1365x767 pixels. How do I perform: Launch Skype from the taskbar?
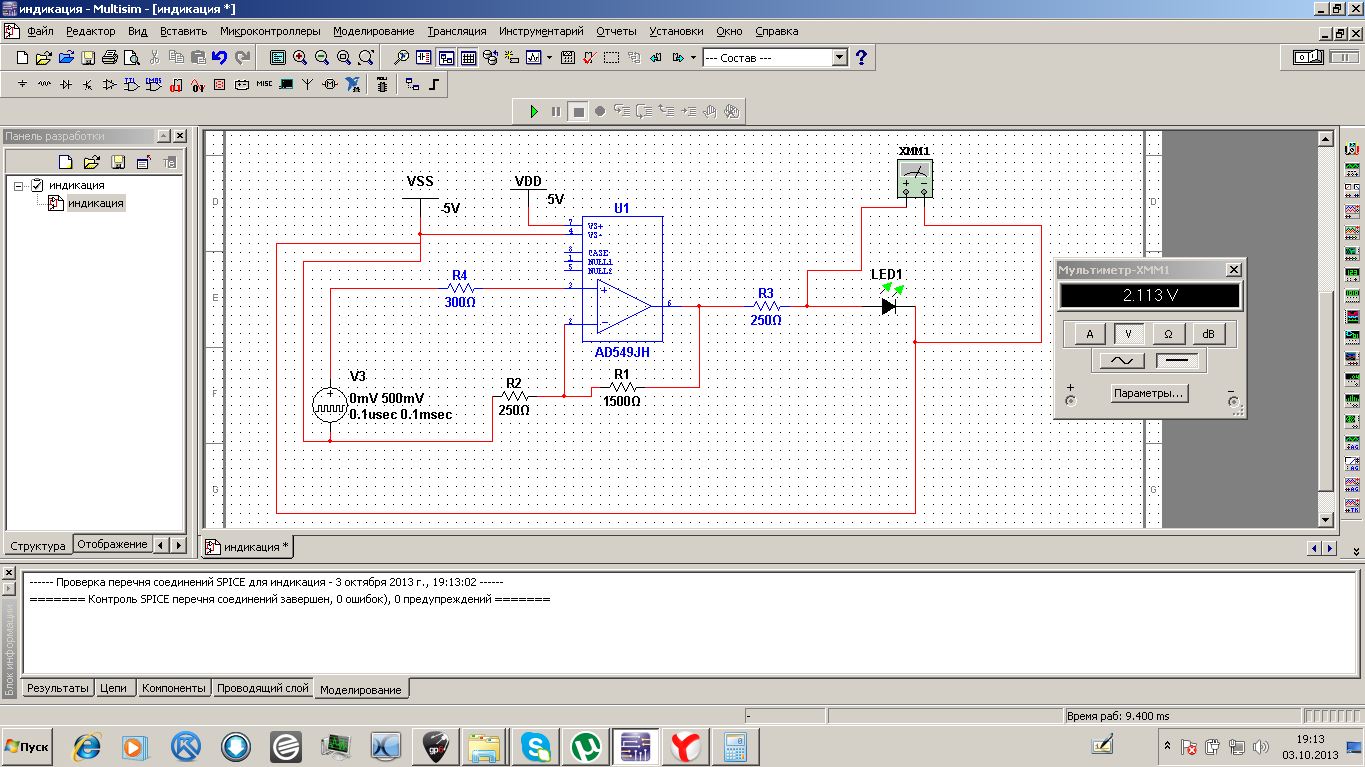pyautogui.click(x=537, y=746)
